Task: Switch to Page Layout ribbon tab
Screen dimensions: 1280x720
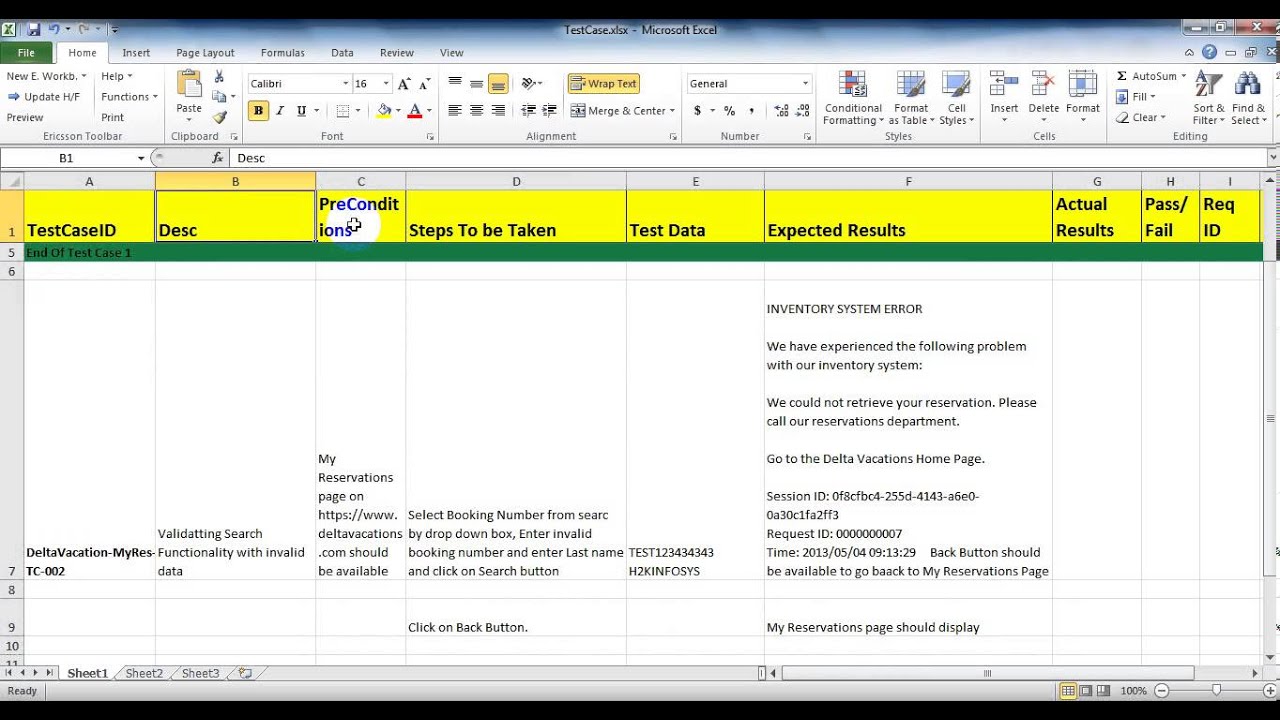Action: (205, 53)
